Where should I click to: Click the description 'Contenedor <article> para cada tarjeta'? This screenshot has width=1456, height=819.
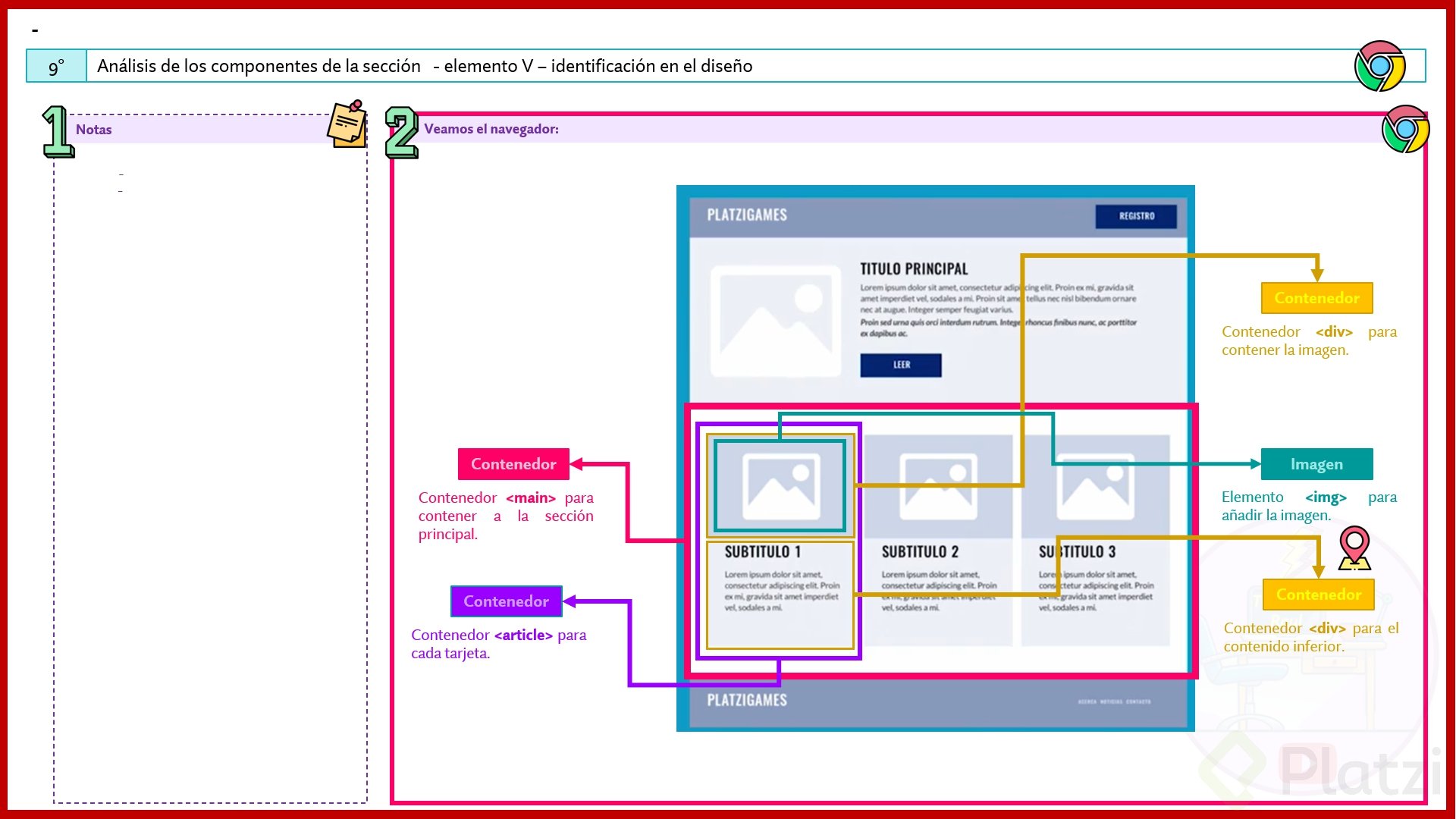(x=499, y=644)
